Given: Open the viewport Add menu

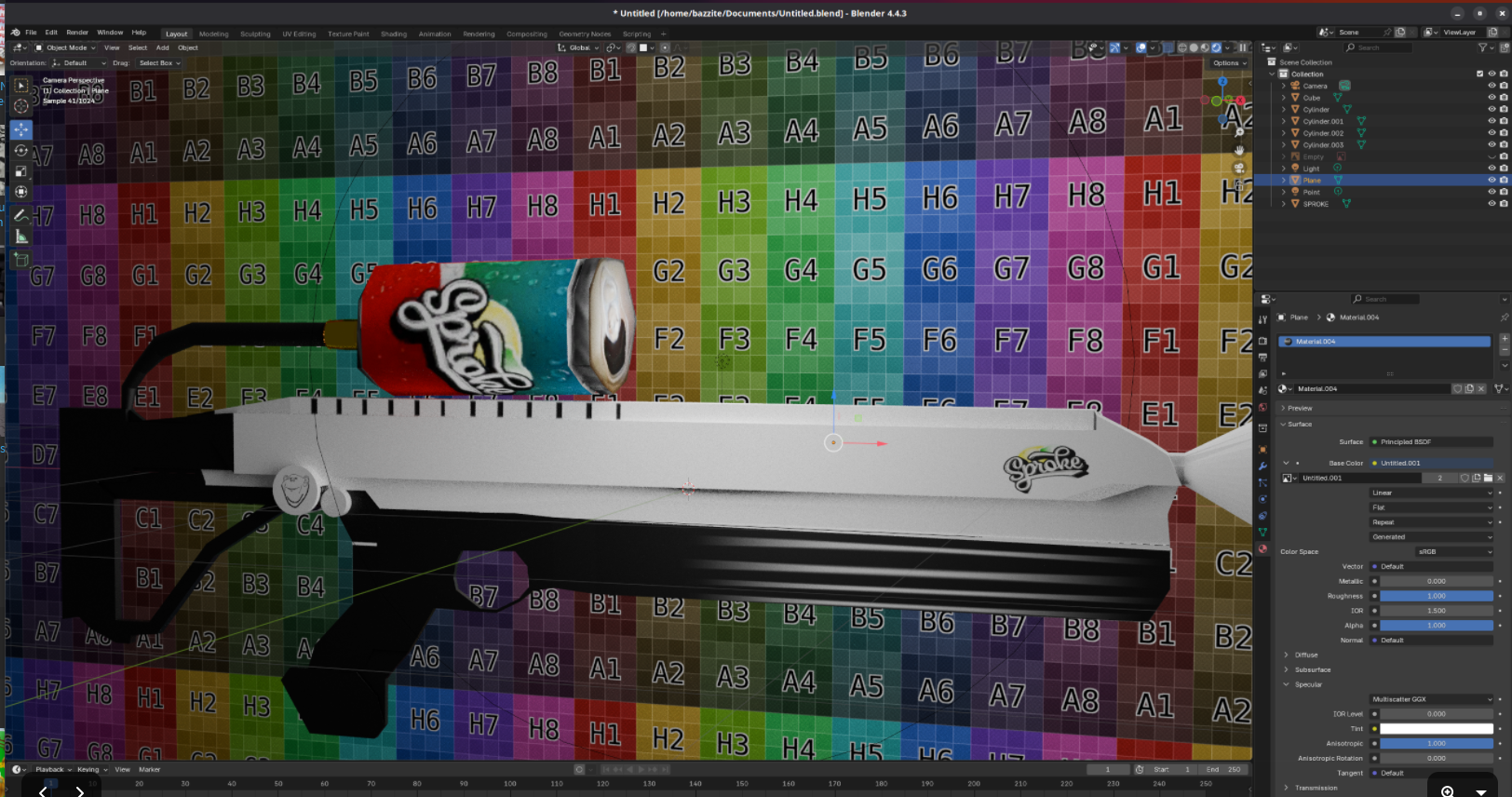Looking at the screenshot, I should (x=163, y=47).
